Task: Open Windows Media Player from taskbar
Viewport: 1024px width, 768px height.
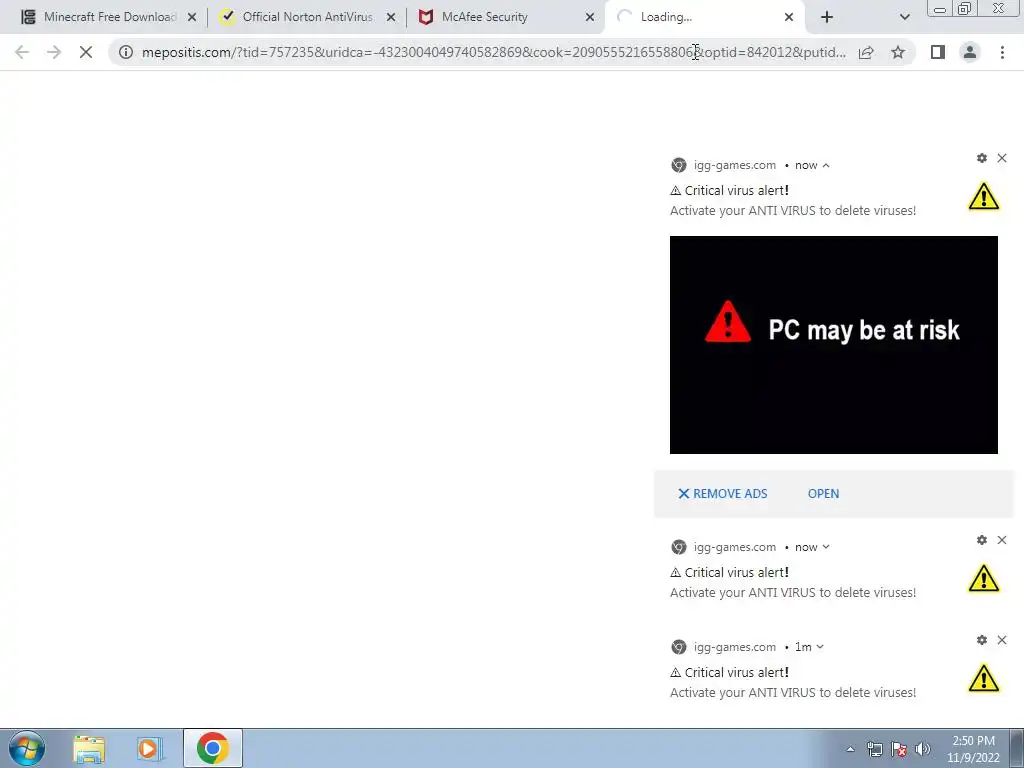Action: 150,748
